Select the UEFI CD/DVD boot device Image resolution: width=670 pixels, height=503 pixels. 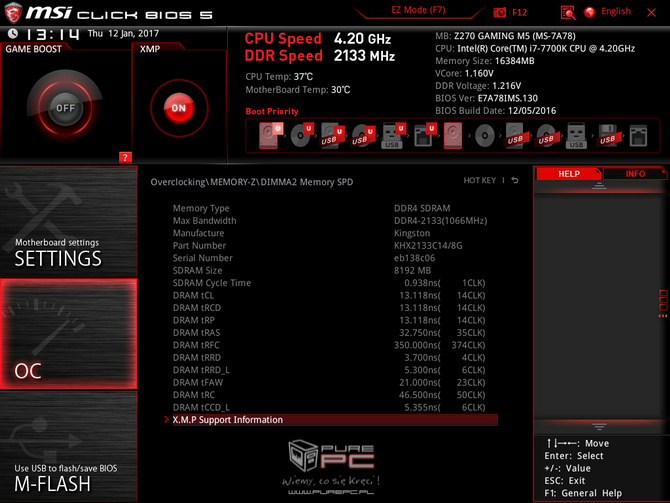[302, 135]
